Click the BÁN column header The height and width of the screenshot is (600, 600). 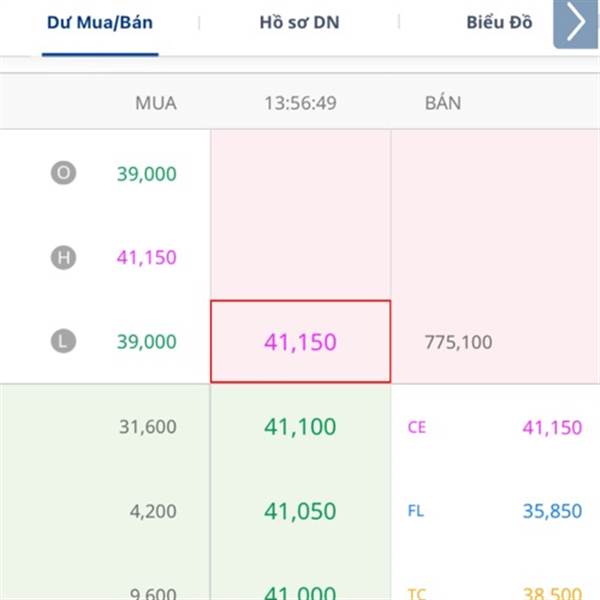click(443, 102)
